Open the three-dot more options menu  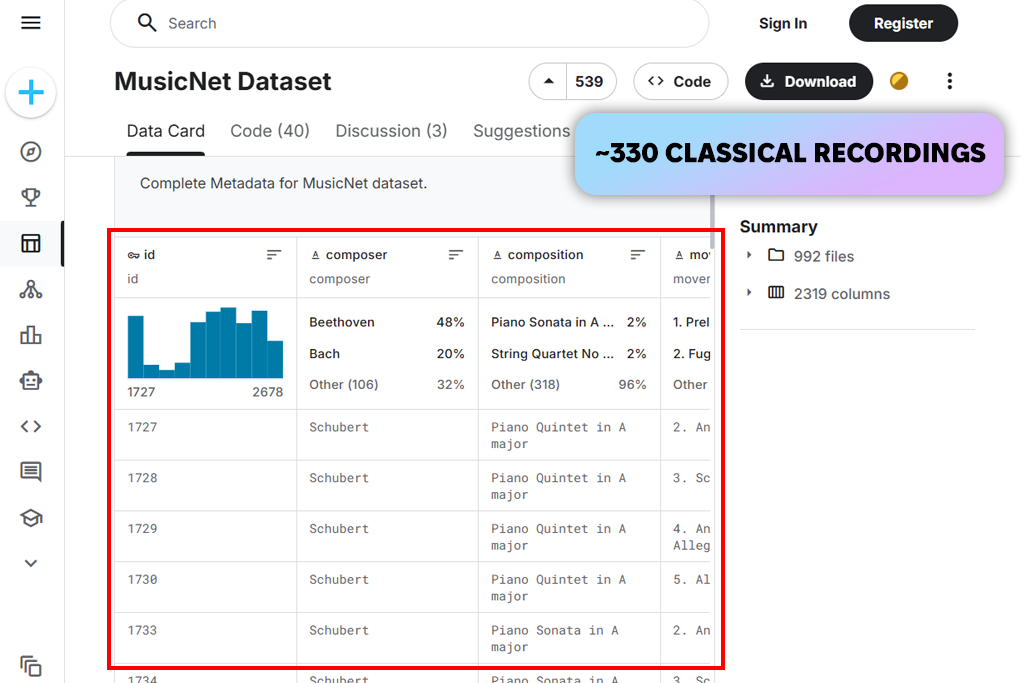(950, 81)
